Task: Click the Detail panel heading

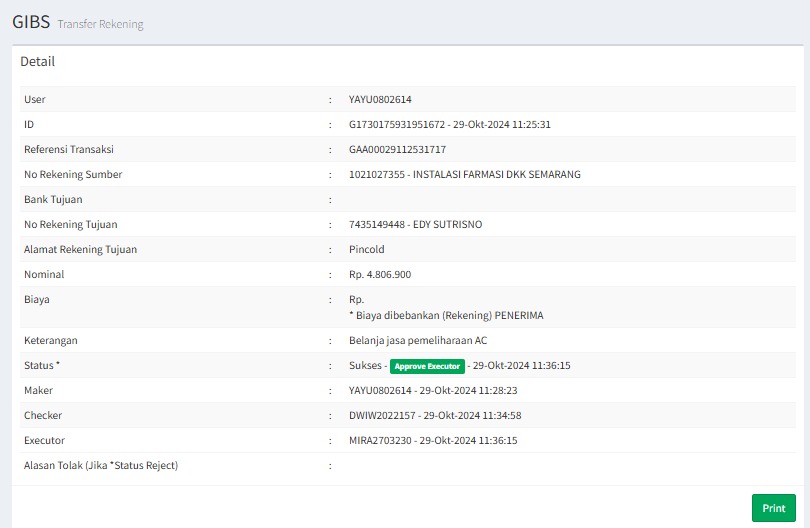Action: pos(38,61)
